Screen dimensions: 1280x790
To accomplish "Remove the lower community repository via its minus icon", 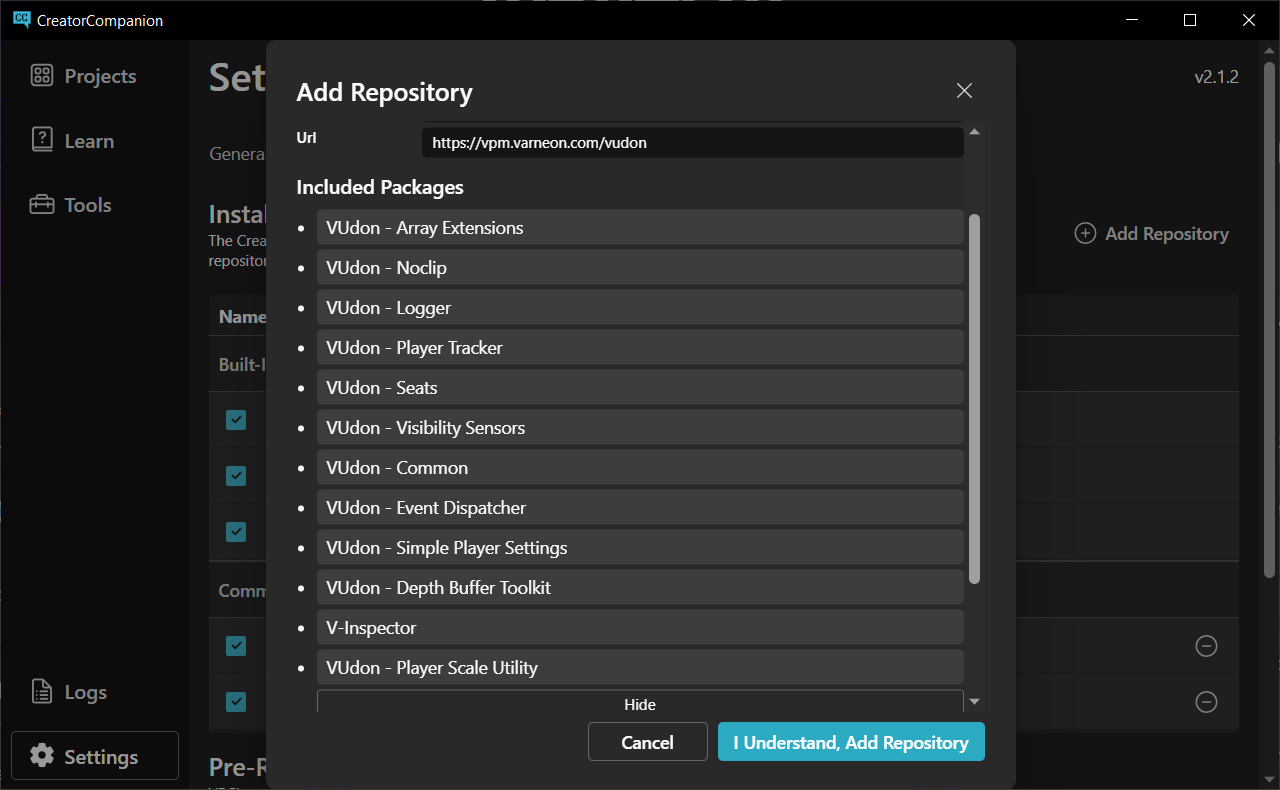I will coord(1206,701).
